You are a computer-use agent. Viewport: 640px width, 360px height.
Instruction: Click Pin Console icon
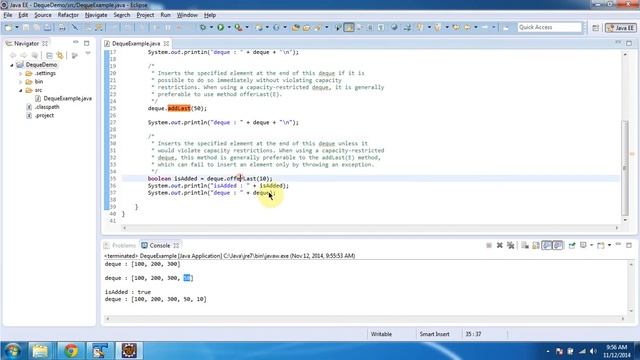pos(572,245)
